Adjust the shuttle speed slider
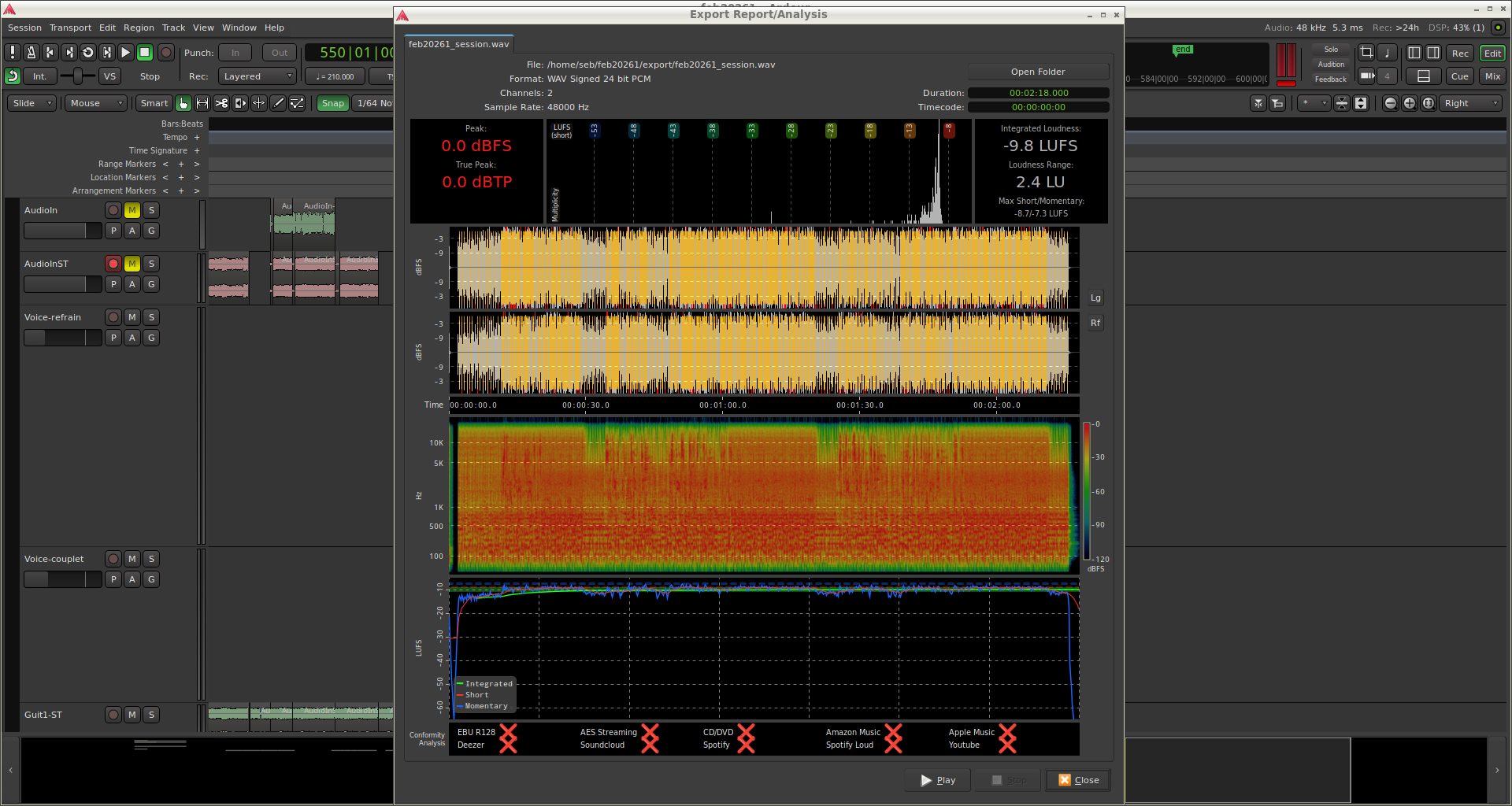 77,76
